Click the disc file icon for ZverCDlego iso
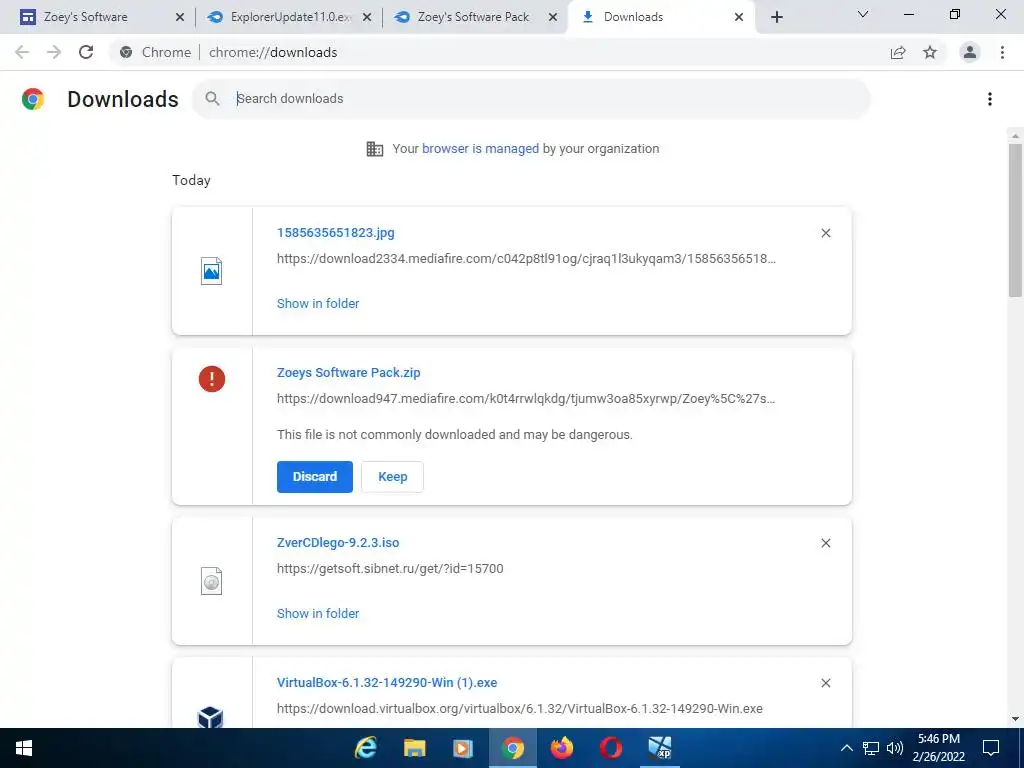The height and width of the screenshot is (768, 1024). tap(212, 581)
